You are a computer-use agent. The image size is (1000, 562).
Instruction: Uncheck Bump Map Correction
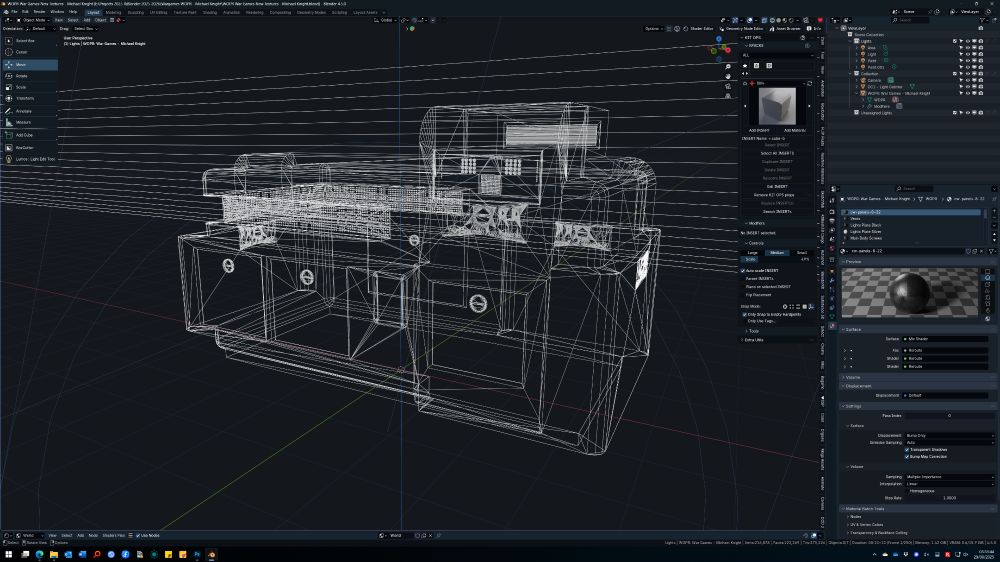906,456
